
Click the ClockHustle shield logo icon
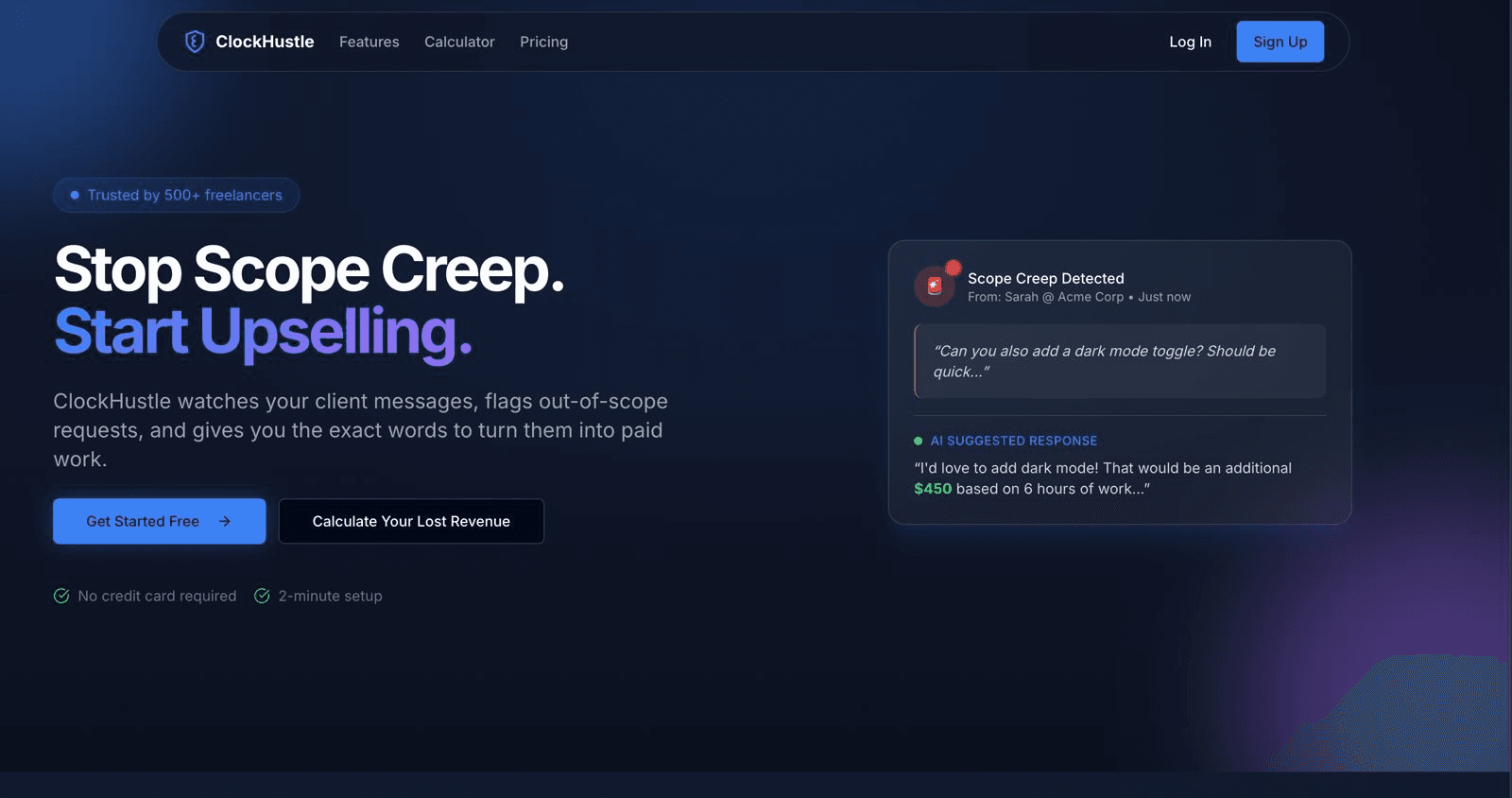pyautogui.click(x=195, y=42)
